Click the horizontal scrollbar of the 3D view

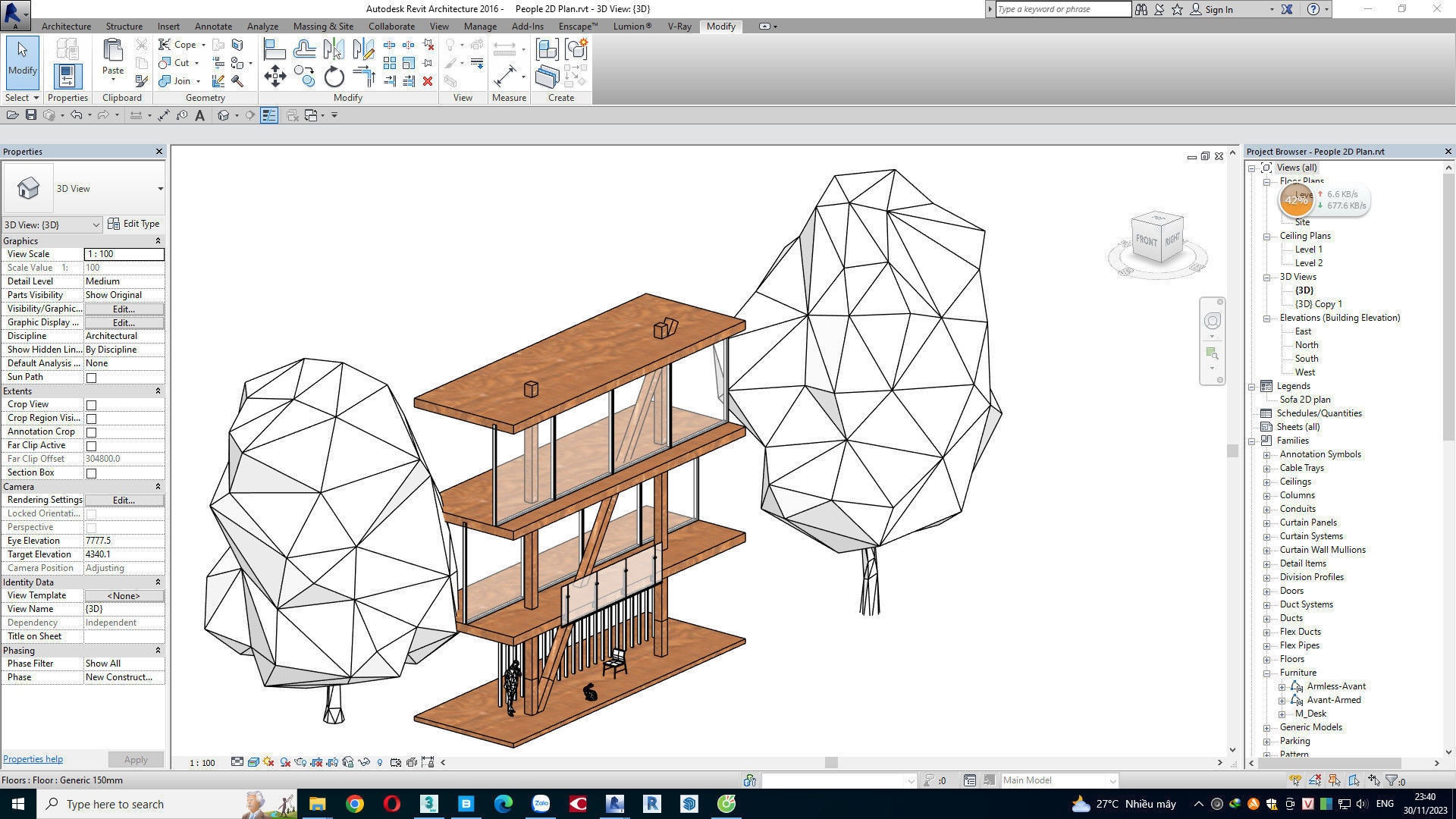point(831,762)
